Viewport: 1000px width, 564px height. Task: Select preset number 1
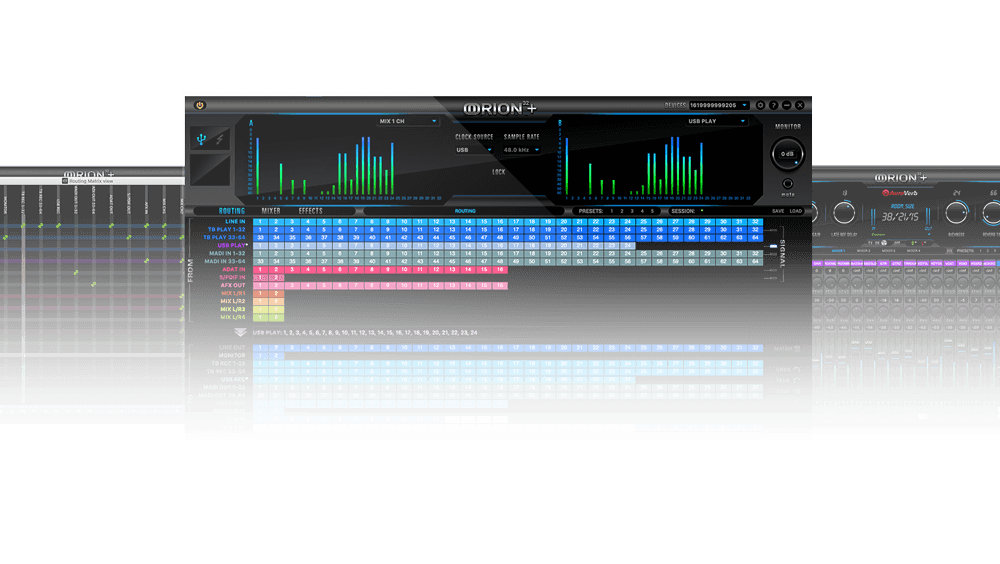pos(612,211)
